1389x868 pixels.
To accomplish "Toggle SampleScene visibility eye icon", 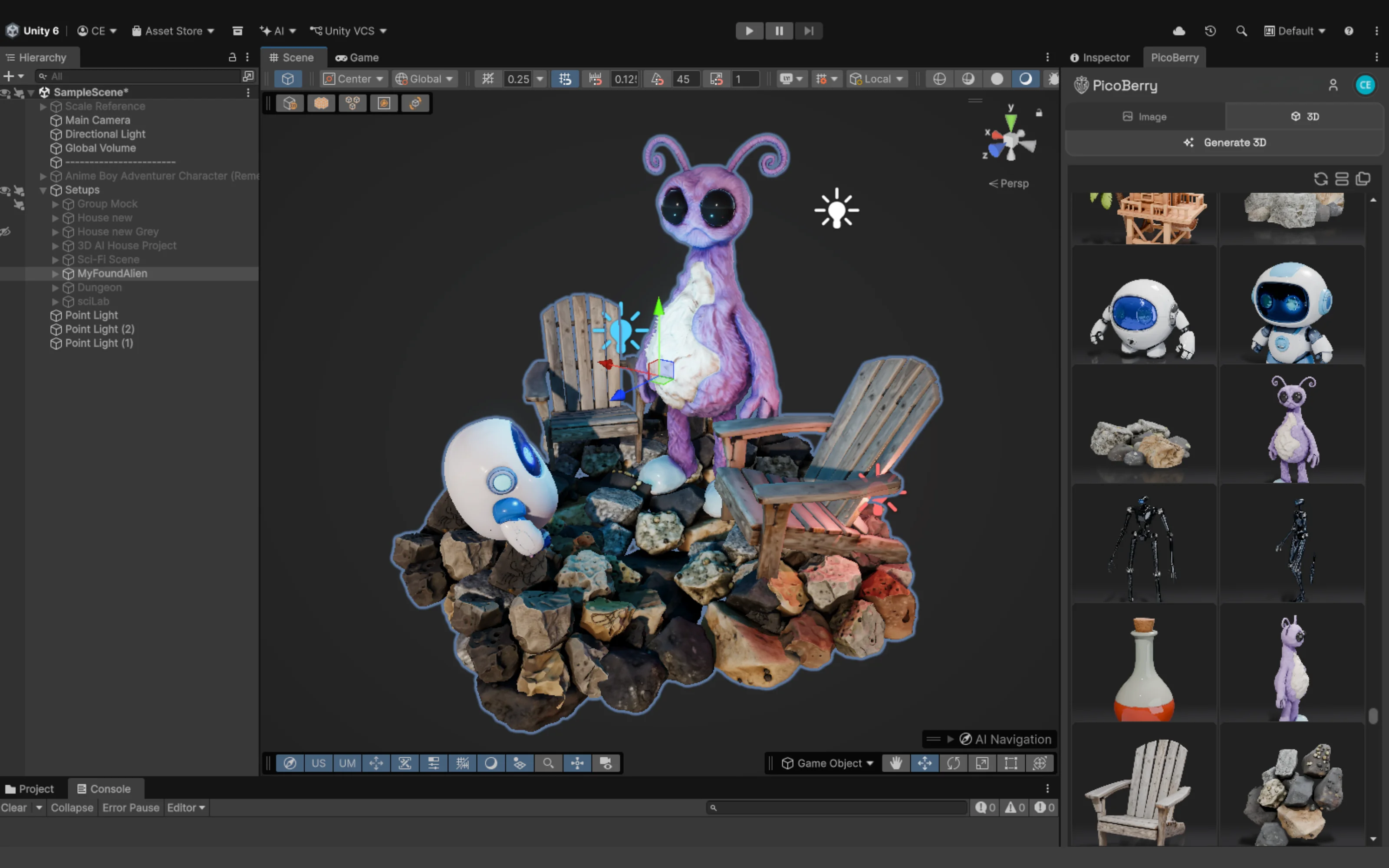I will coord(6,92).
